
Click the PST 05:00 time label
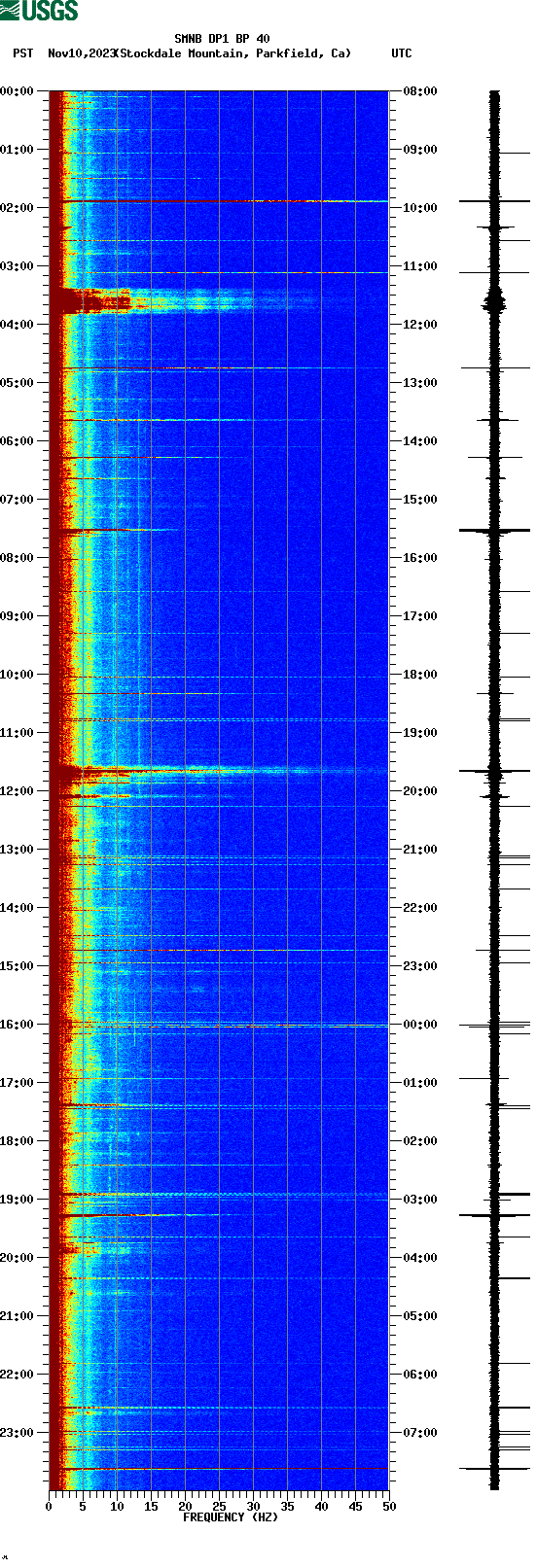point(18,383)
